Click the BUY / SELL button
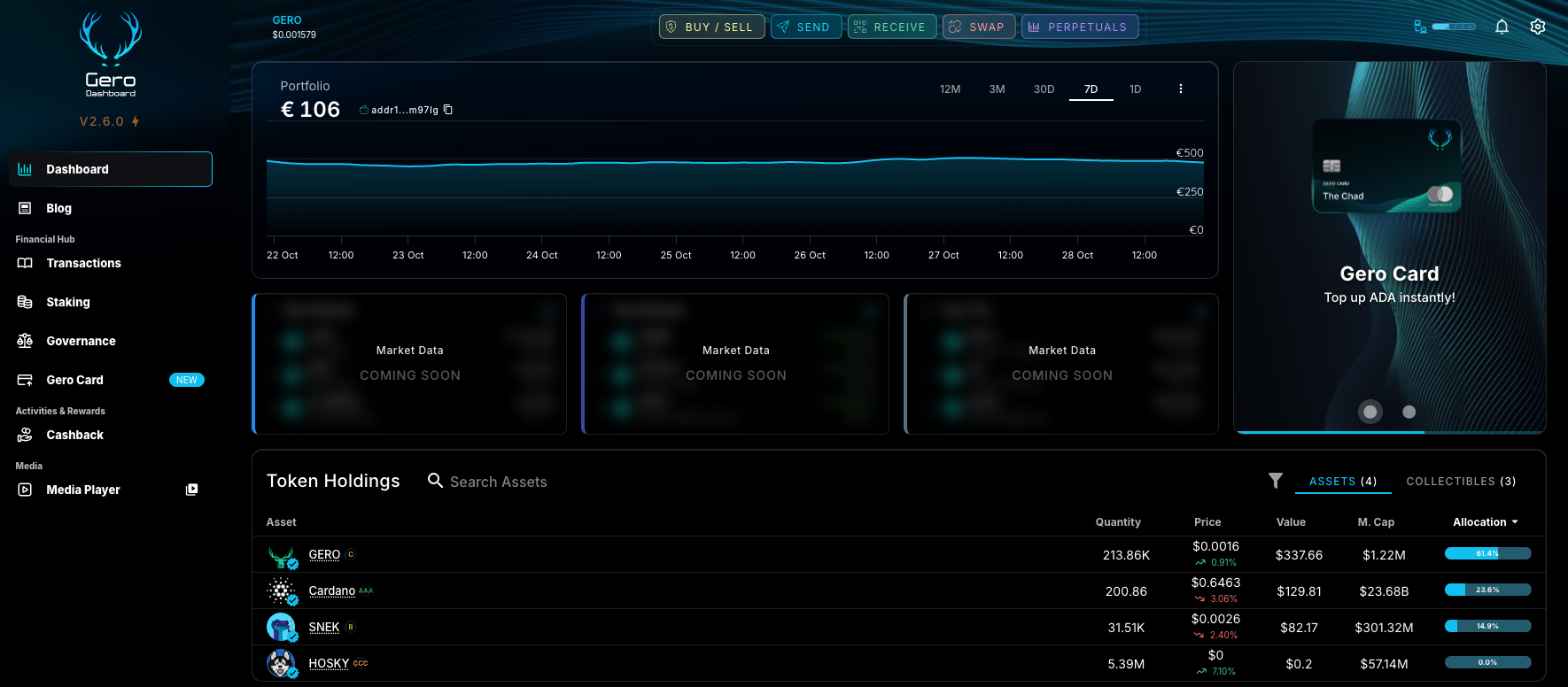The height and width of the screenshot is (687, 1568). coord(711,27)
